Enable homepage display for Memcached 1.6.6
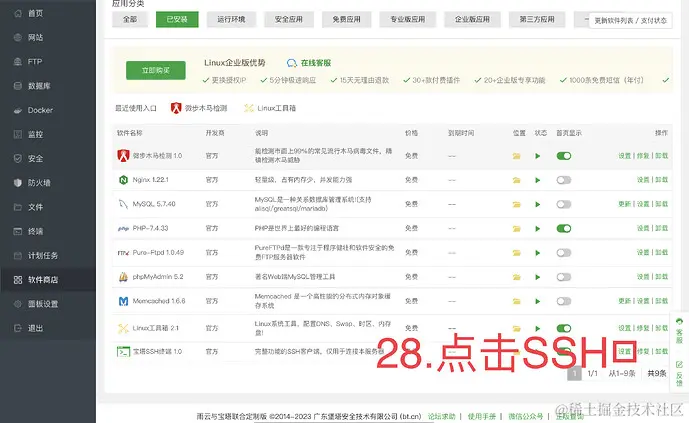The image size is (689, 423). [564, 301]
